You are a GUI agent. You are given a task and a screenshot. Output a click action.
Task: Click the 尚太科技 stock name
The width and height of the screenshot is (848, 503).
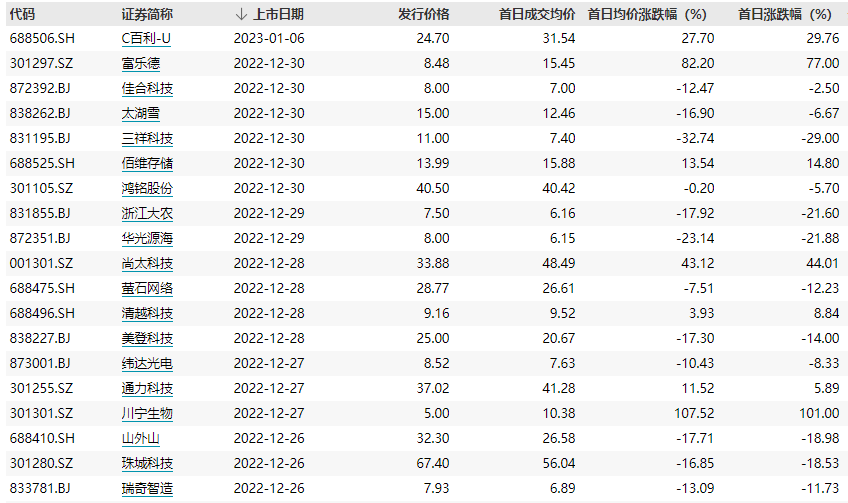click(x=146, y=264)
